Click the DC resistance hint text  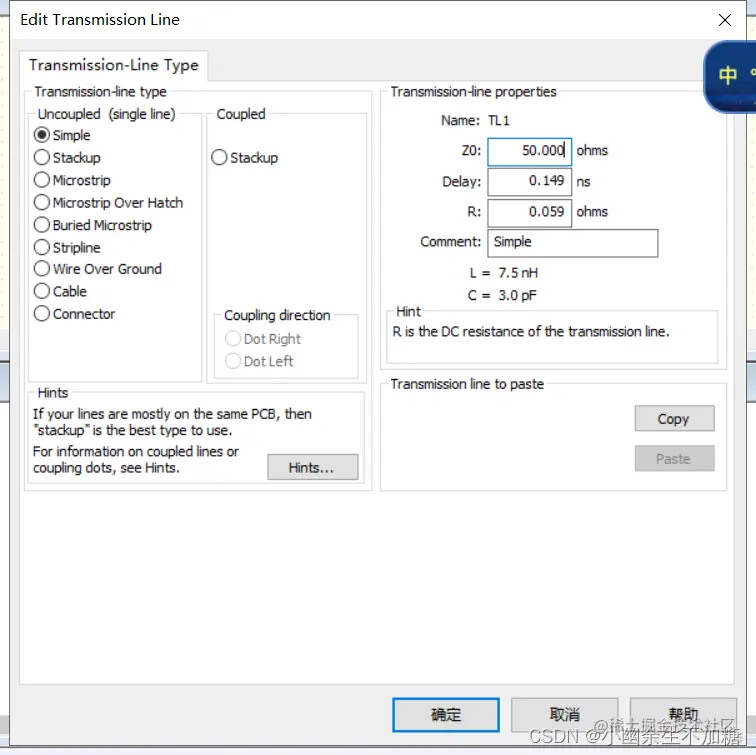click(531, 332)
